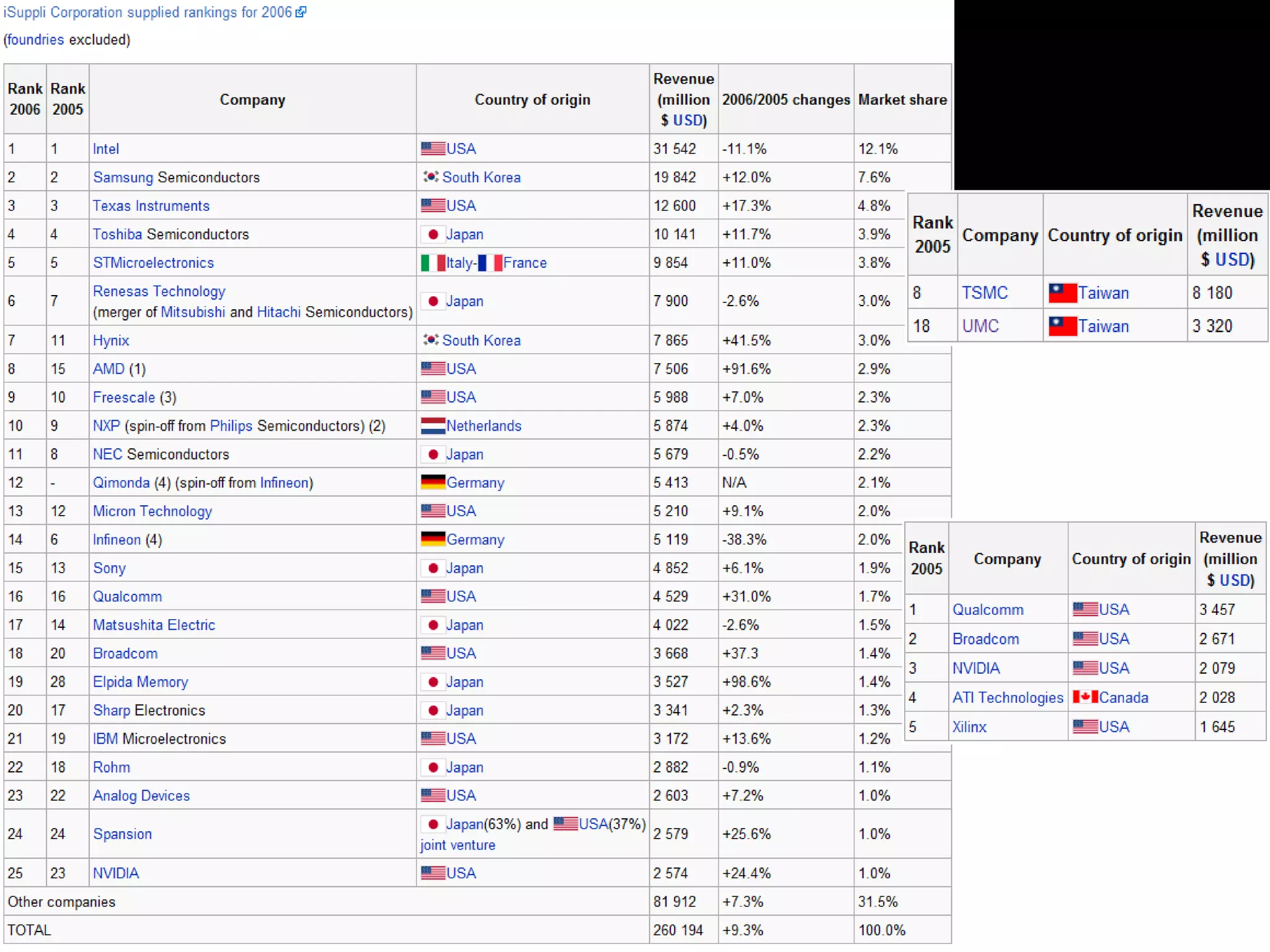Click the USA flag in Intel row

pos(433,149)
